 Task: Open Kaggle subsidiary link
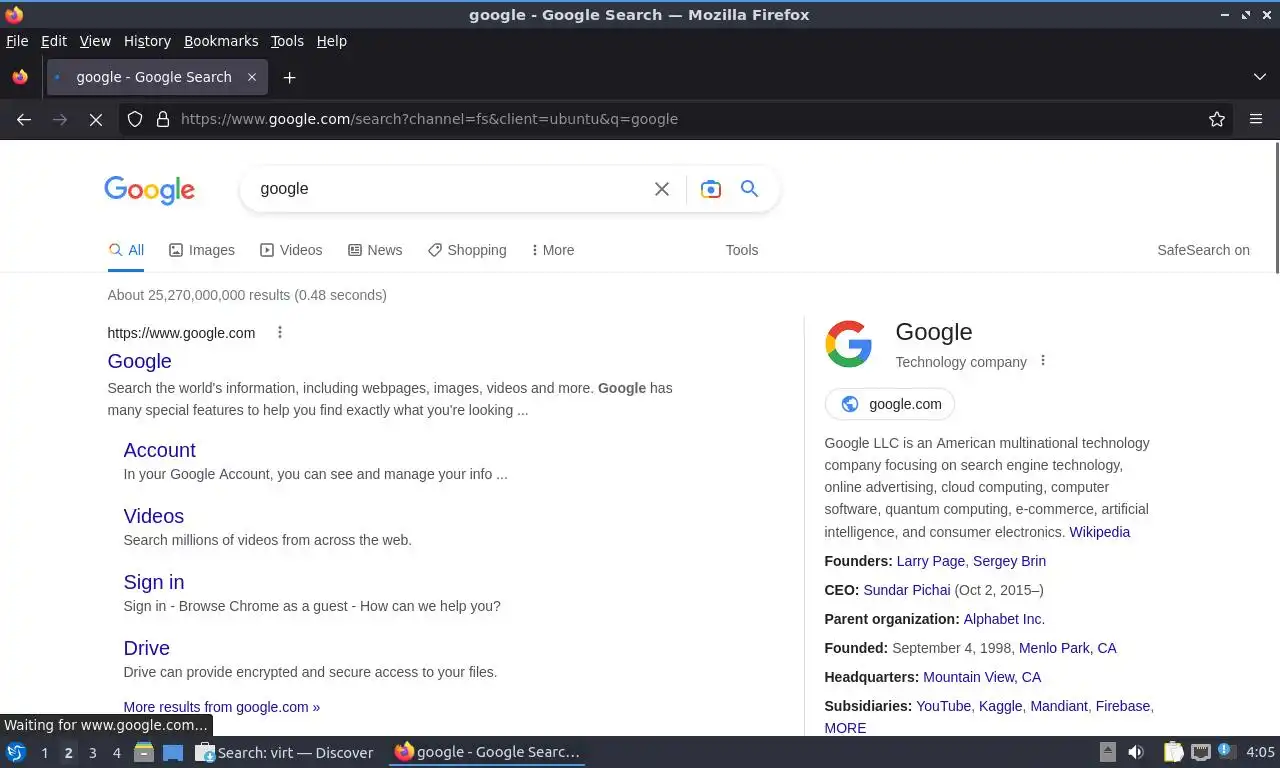pyautogui.click(x=1000, y=706)
